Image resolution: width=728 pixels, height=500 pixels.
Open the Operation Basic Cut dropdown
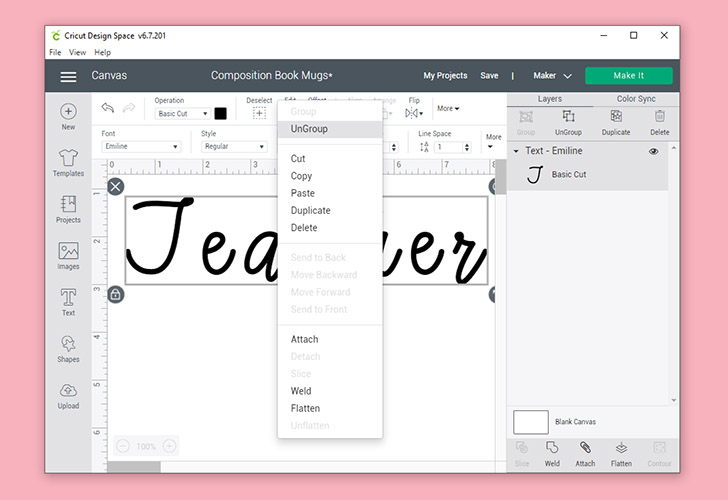182,114
